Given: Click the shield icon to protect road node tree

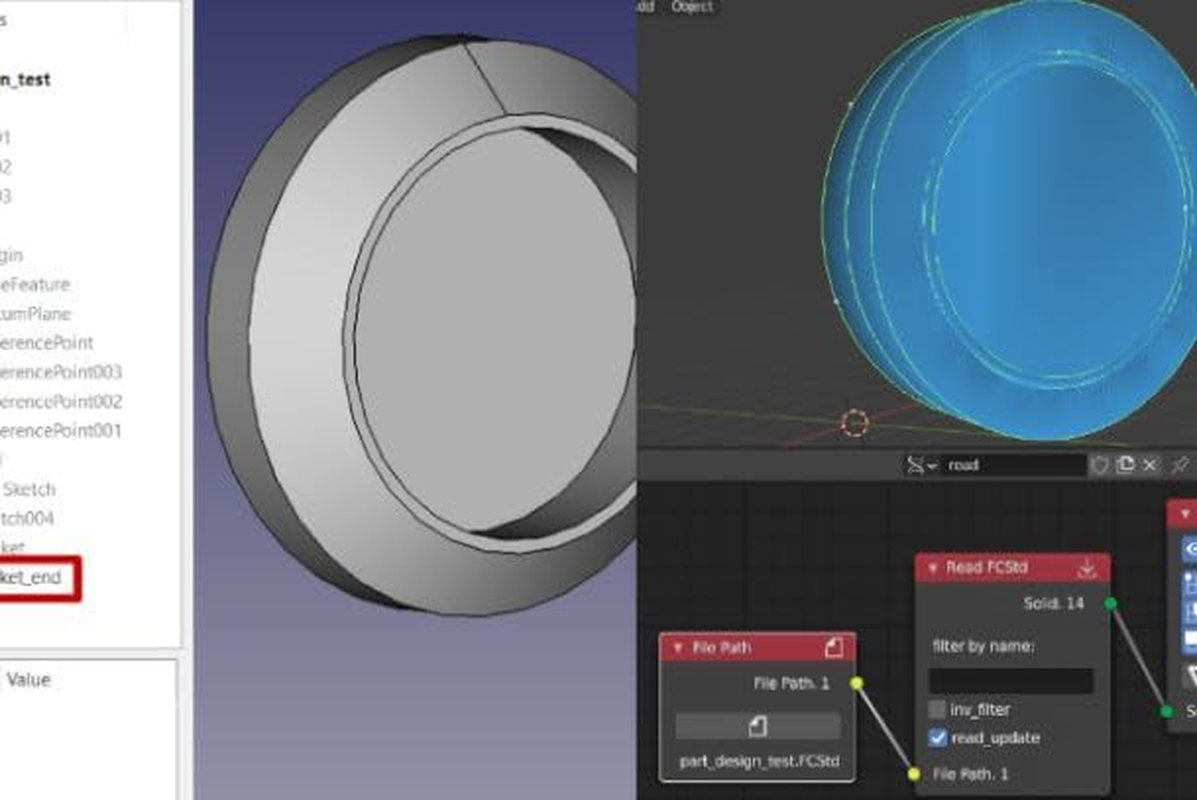Looking at the screenshot, I should click(1101, 465).
